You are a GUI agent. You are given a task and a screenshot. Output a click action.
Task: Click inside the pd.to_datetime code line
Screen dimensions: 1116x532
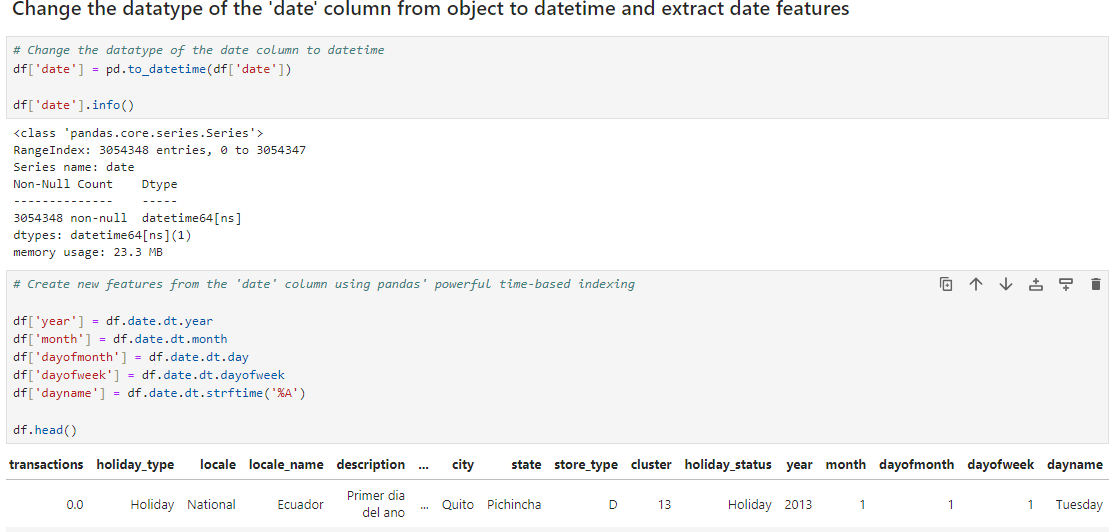152,70
